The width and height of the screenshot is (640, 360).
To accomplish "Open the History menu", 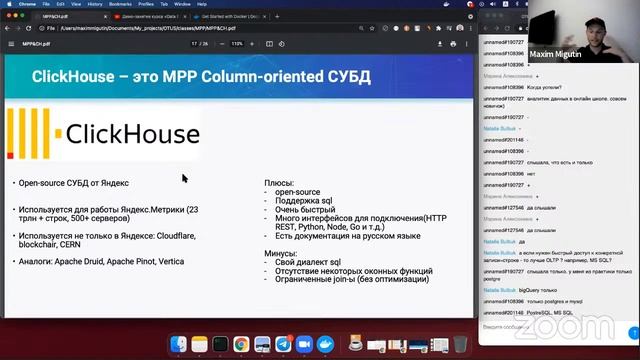I will click(x=95, y=4).
